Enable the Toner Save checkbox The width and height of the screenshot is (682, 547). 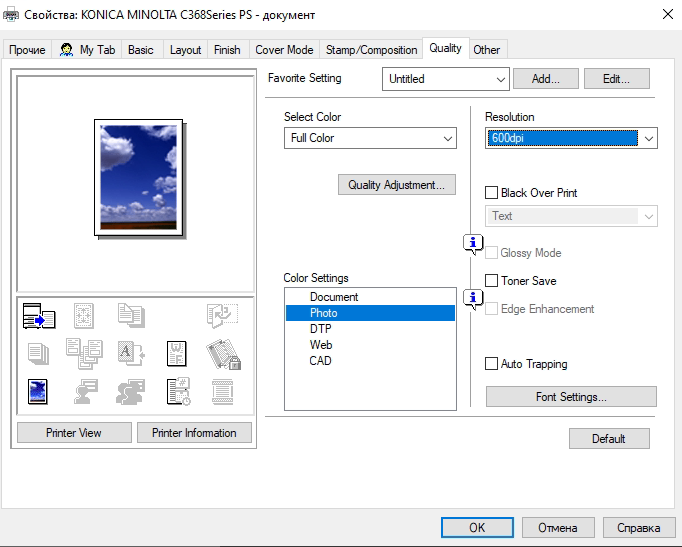click(491, 280)
